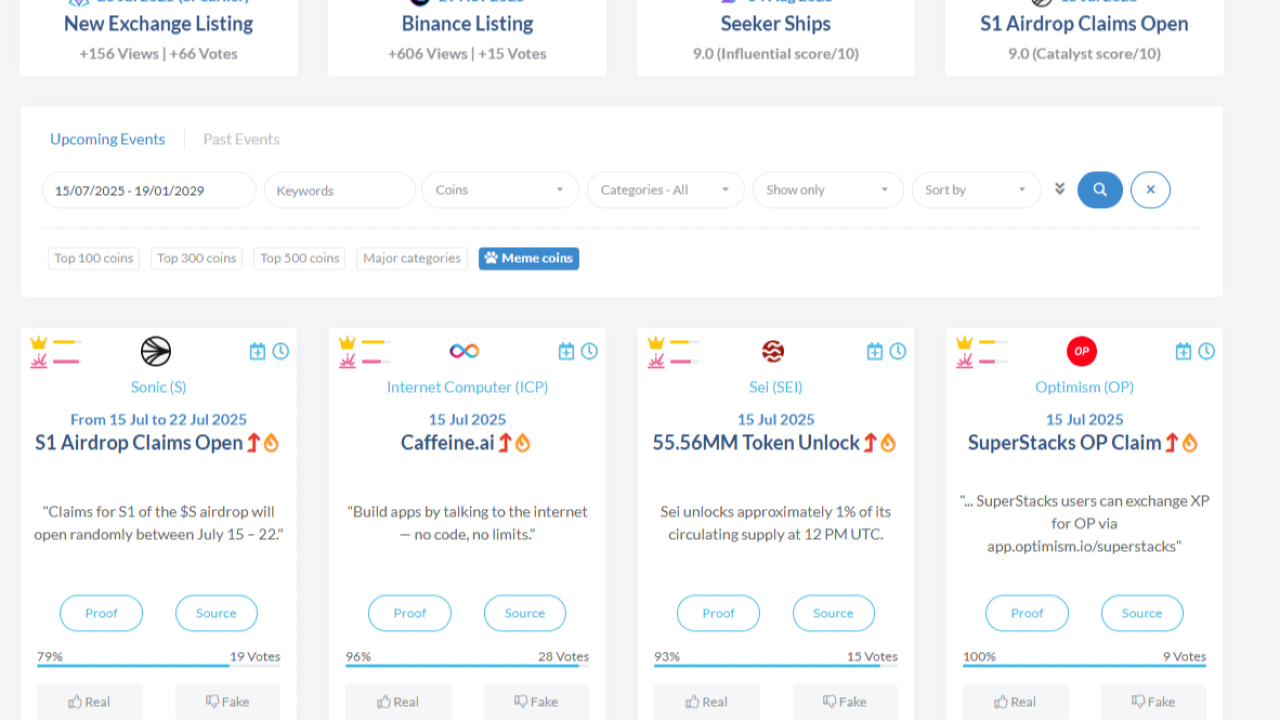Set reminder clock icon on Internet Computer card
The width and height of the screenshot is (1280, 720).
pyautogui.click(x=590, y=351)
